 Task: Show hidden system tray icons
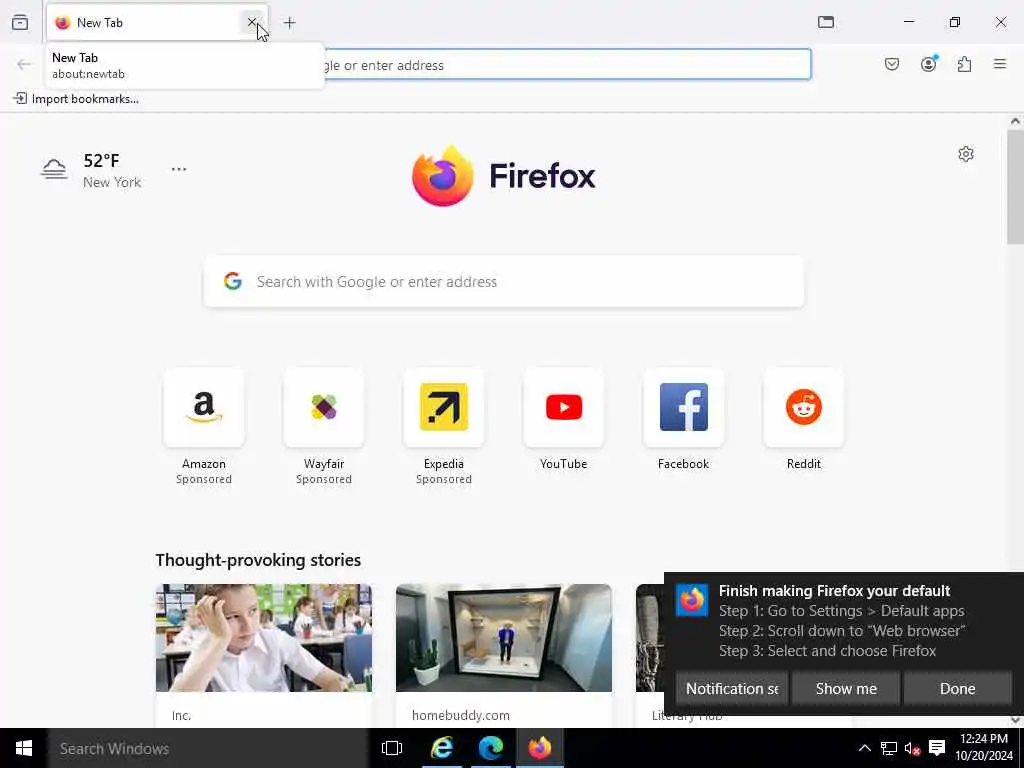tap(864, 748)
